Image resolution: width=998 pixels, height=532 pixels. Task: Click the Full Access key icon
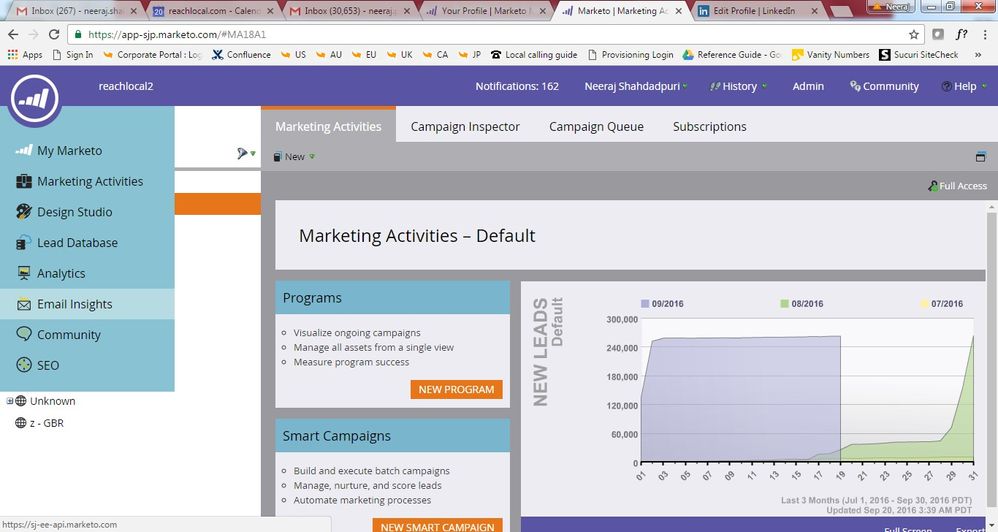(933, 186)
